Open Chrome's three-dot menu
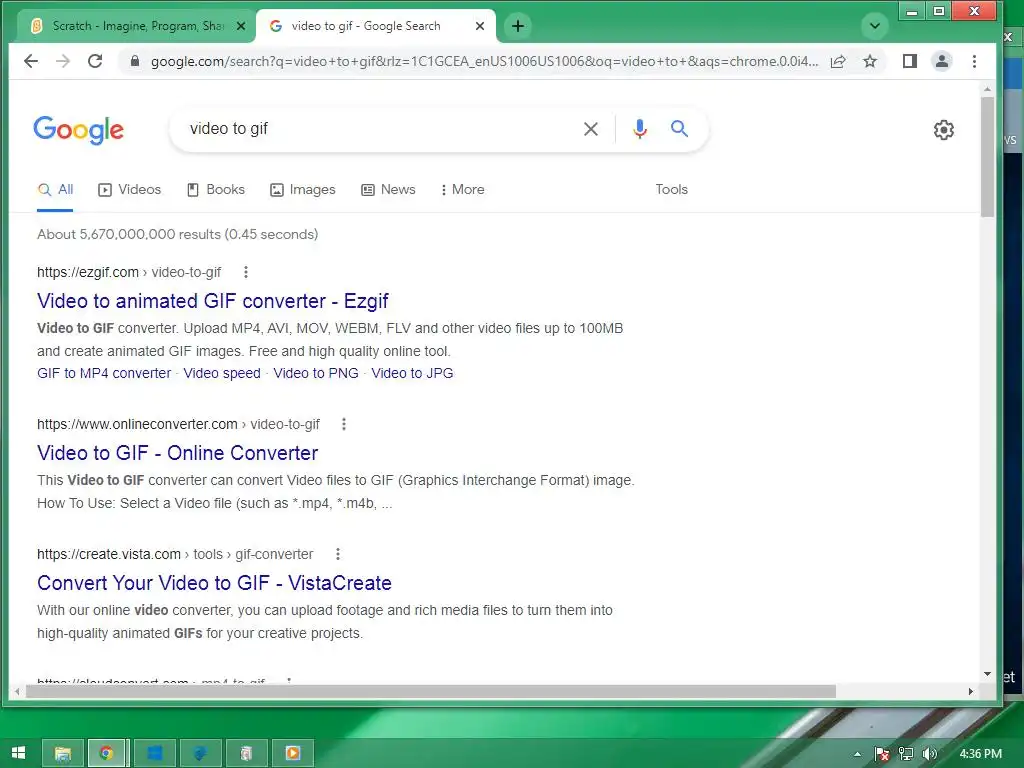Viewport: 1024px width, 768px height. point(974,61)
